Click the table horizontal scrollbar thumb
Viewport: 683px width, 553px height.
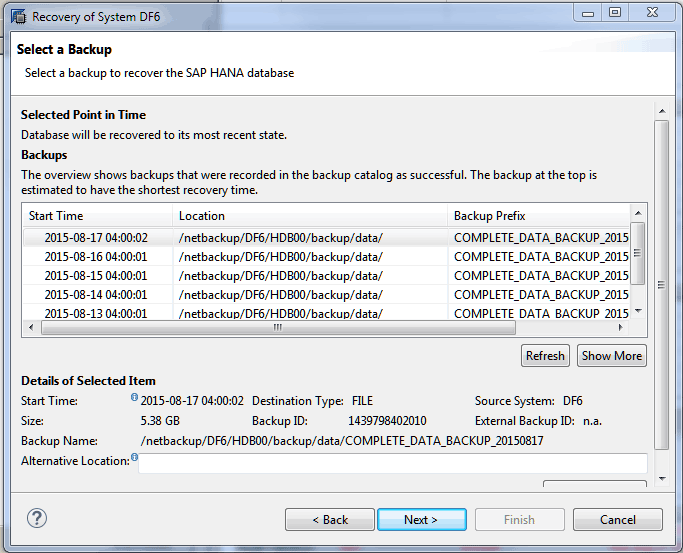[278, 327]
